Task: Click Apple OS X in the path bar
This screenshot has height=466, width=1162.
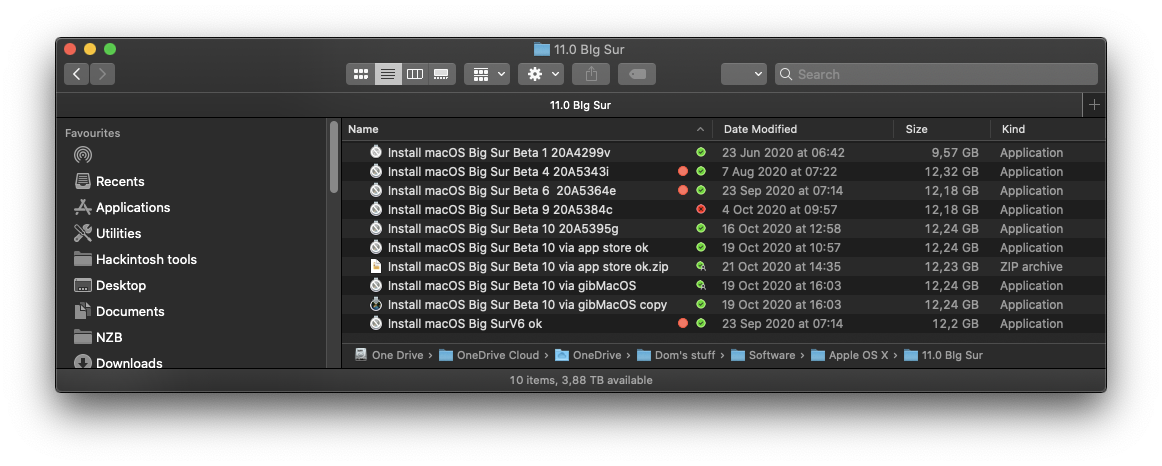Action: [850, 355]
